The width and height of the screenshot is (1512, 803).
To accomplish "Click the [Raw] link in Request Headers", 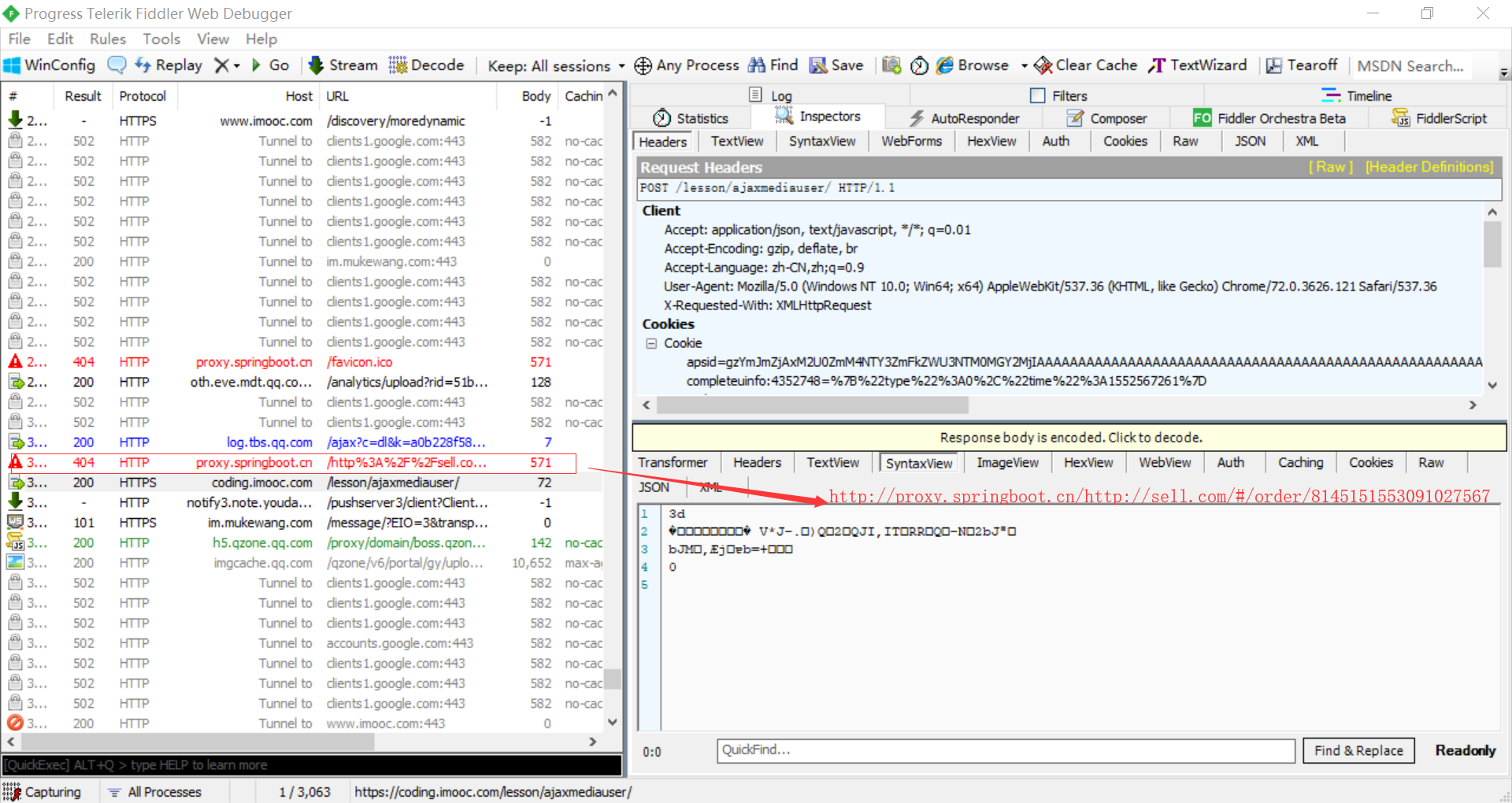I will (1331, 167).
